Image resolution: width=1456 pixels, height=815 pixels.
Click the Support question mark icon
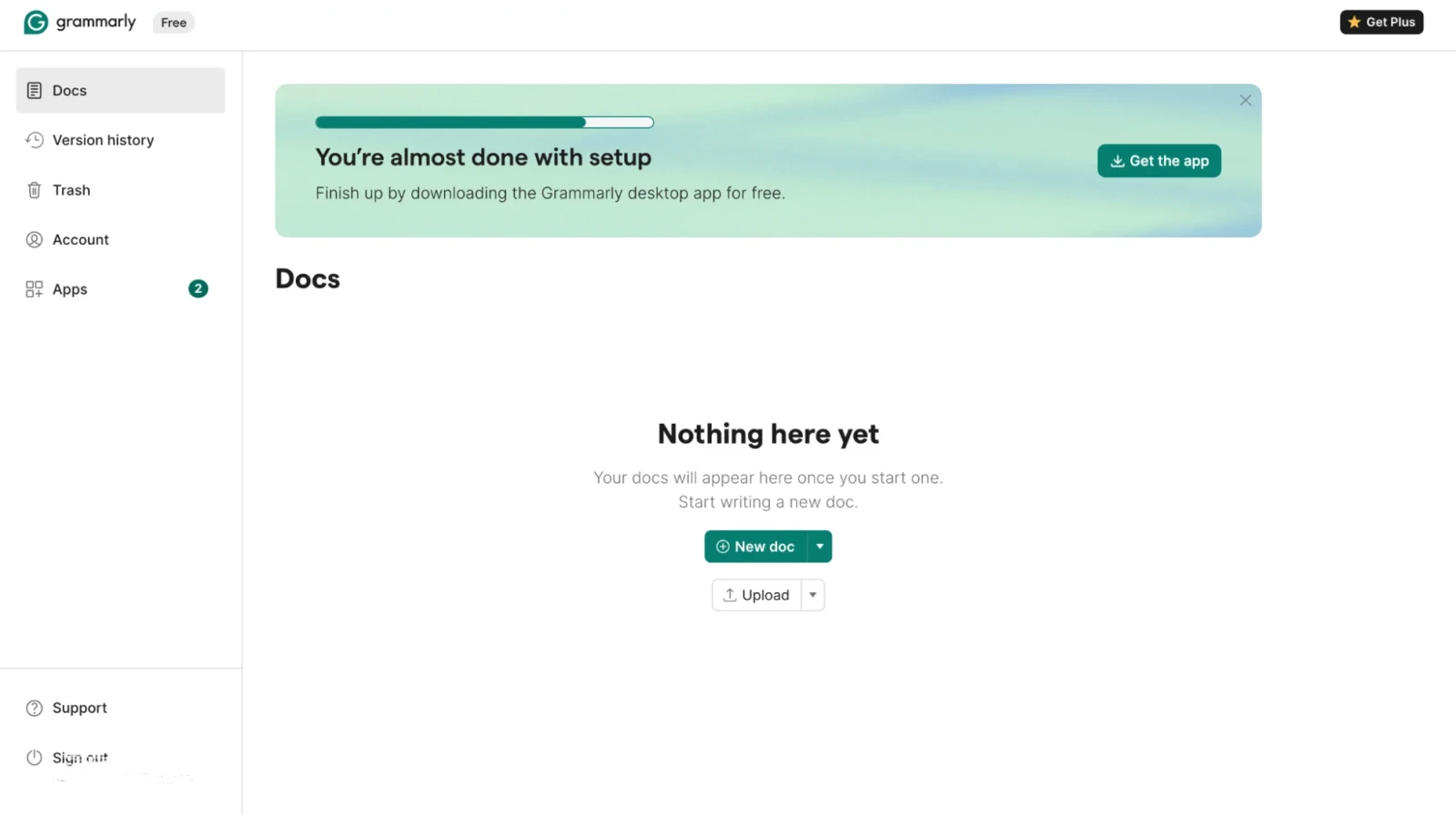click(35, 708)
